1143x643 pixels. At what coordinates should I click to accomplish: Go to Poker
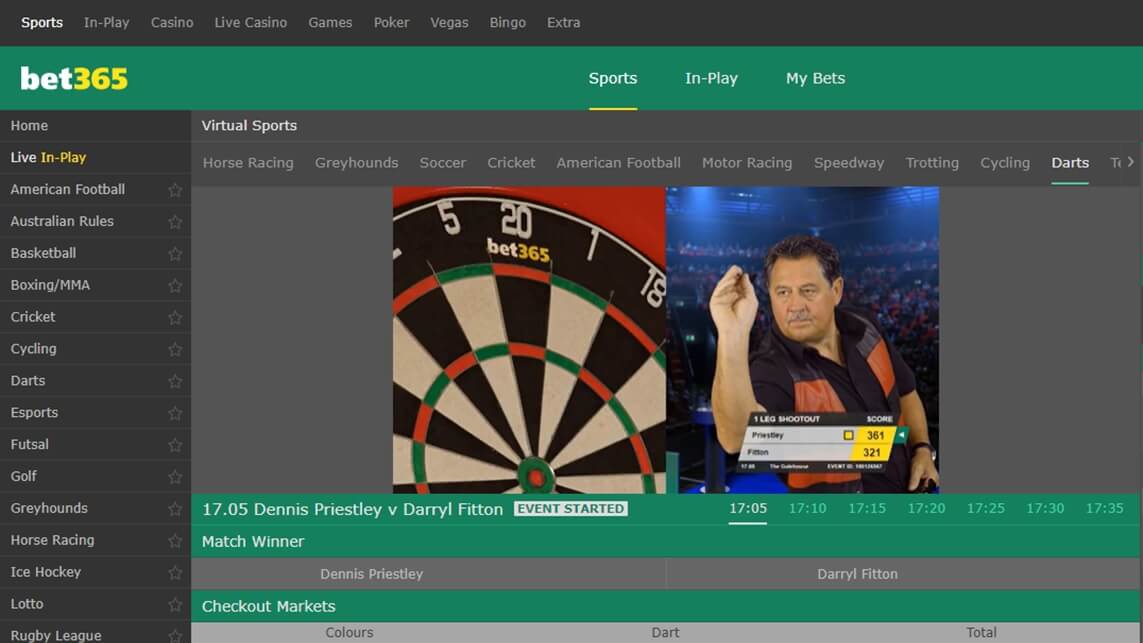click(391, 23)
